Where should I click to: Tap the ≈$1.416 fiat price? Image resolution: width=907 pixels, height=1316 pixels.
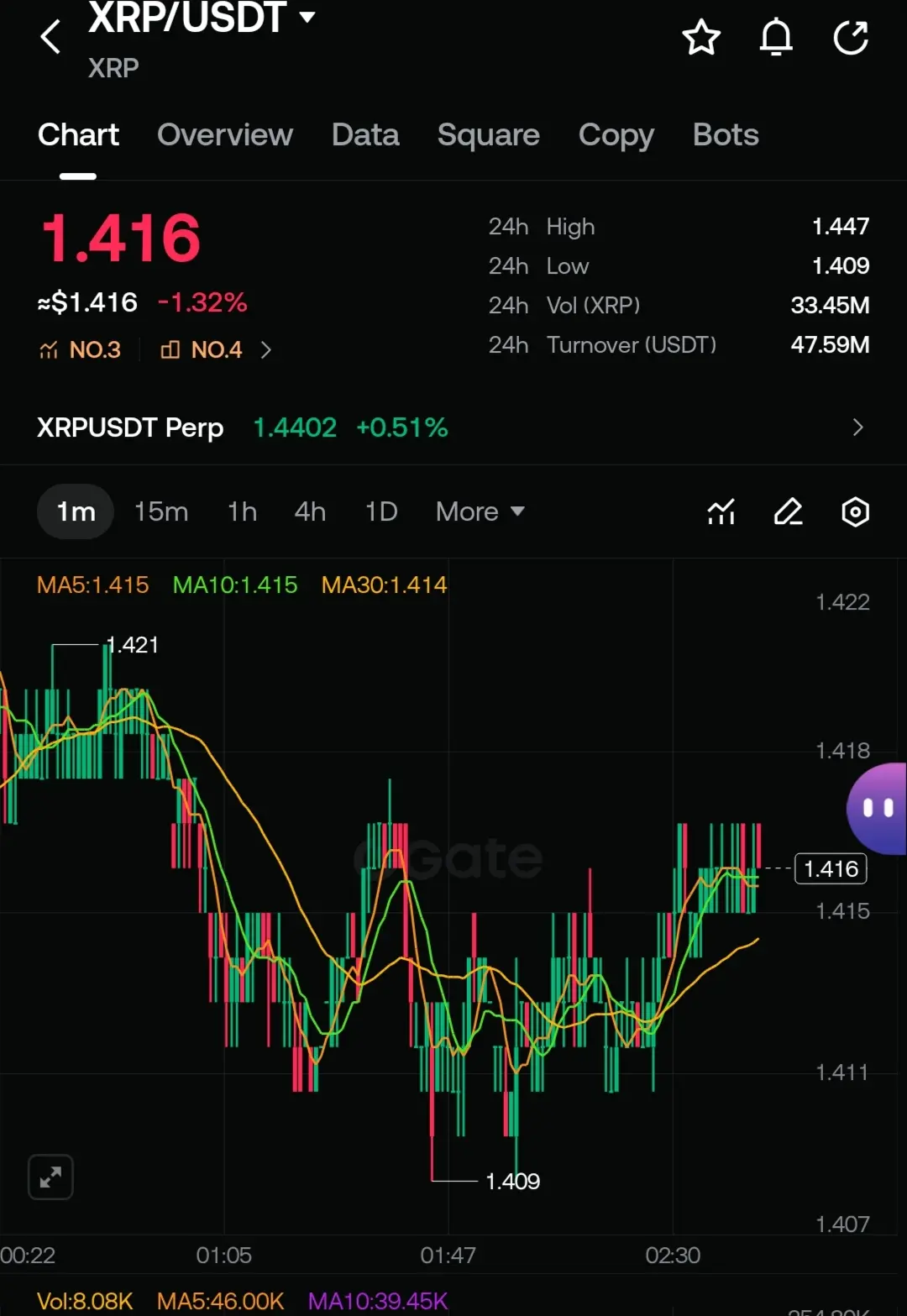coord(87,302)
